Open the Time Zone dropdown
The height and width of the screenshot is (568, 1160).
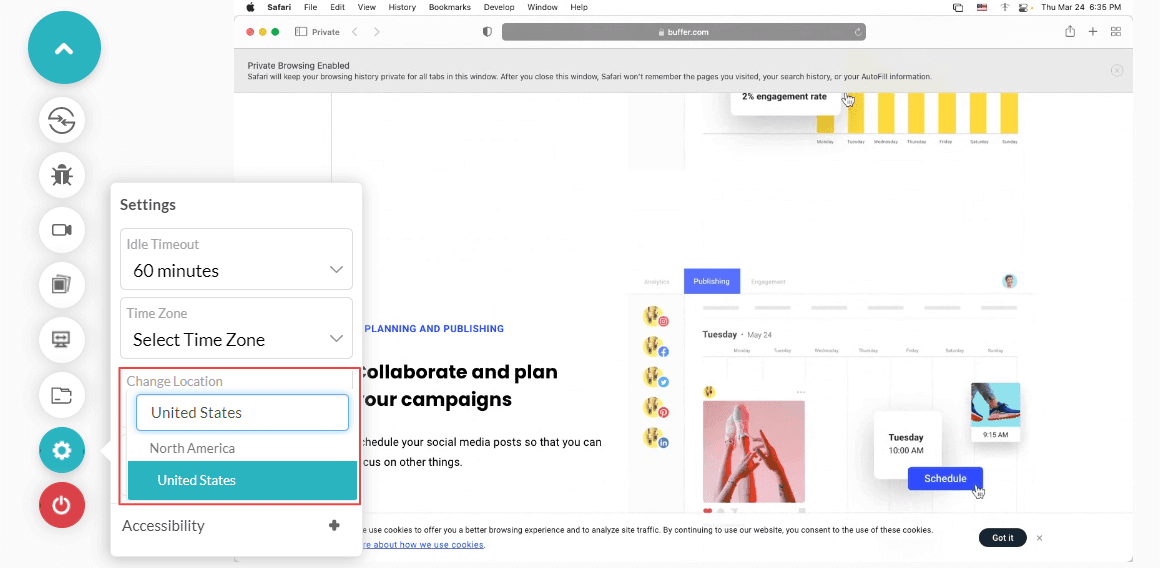[236, 328]
